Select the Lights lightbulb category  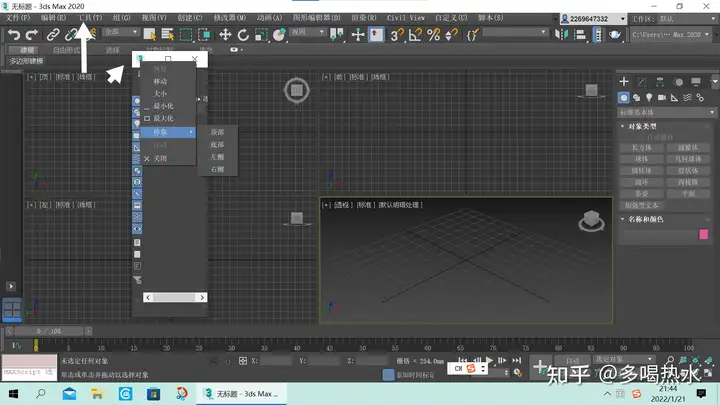pyautogui.click(x=649, y=97)
